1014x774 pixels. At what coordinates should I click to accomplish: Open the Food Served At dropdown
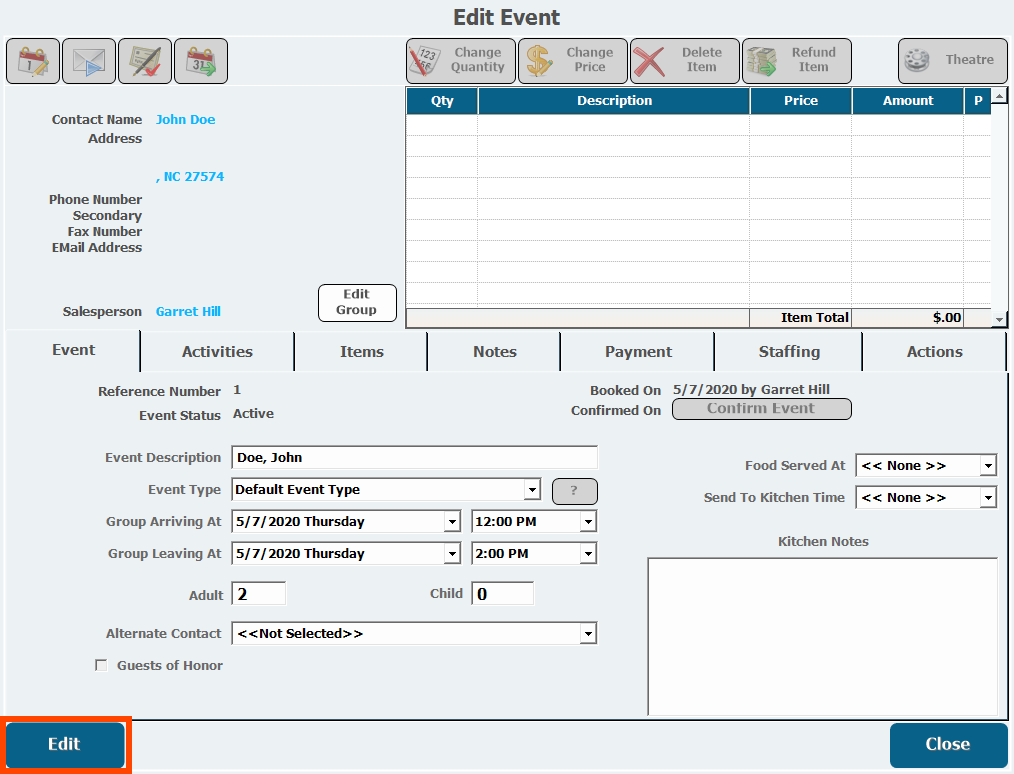[988, 466]
